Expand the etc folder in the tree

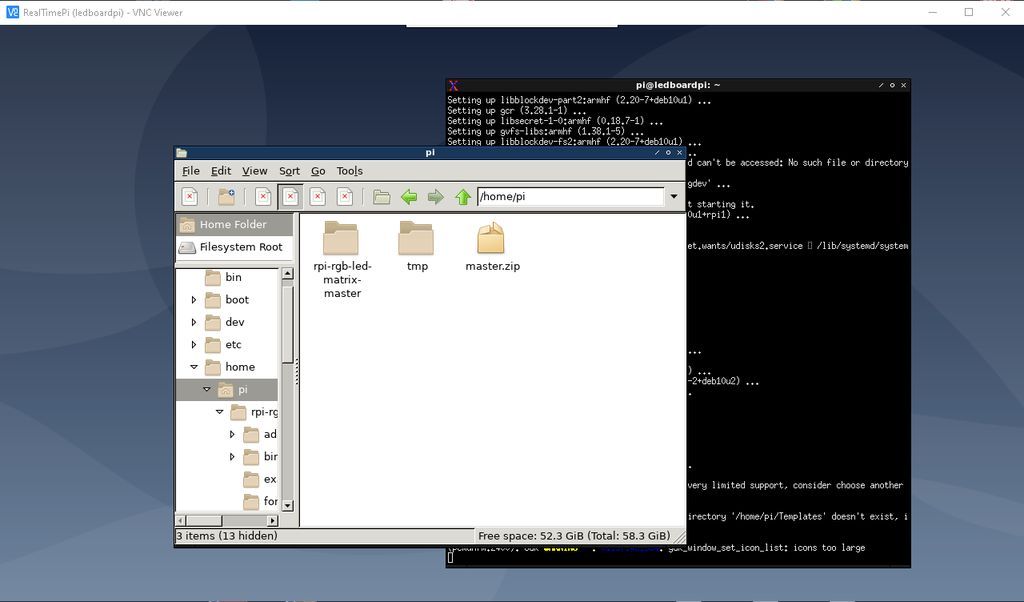[x=194, y=345]
